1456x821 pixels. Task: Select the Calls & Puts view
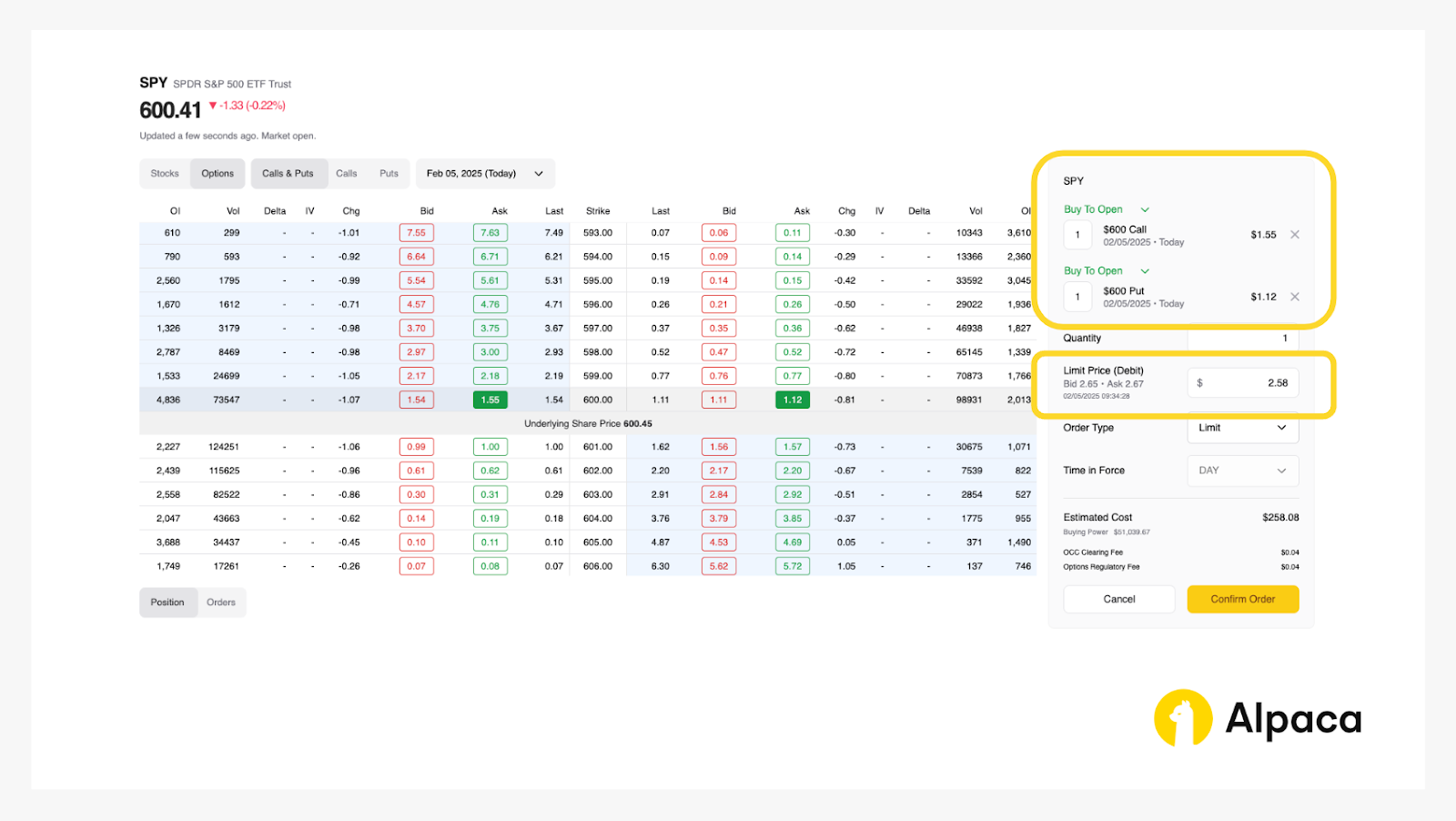(288, 174)
